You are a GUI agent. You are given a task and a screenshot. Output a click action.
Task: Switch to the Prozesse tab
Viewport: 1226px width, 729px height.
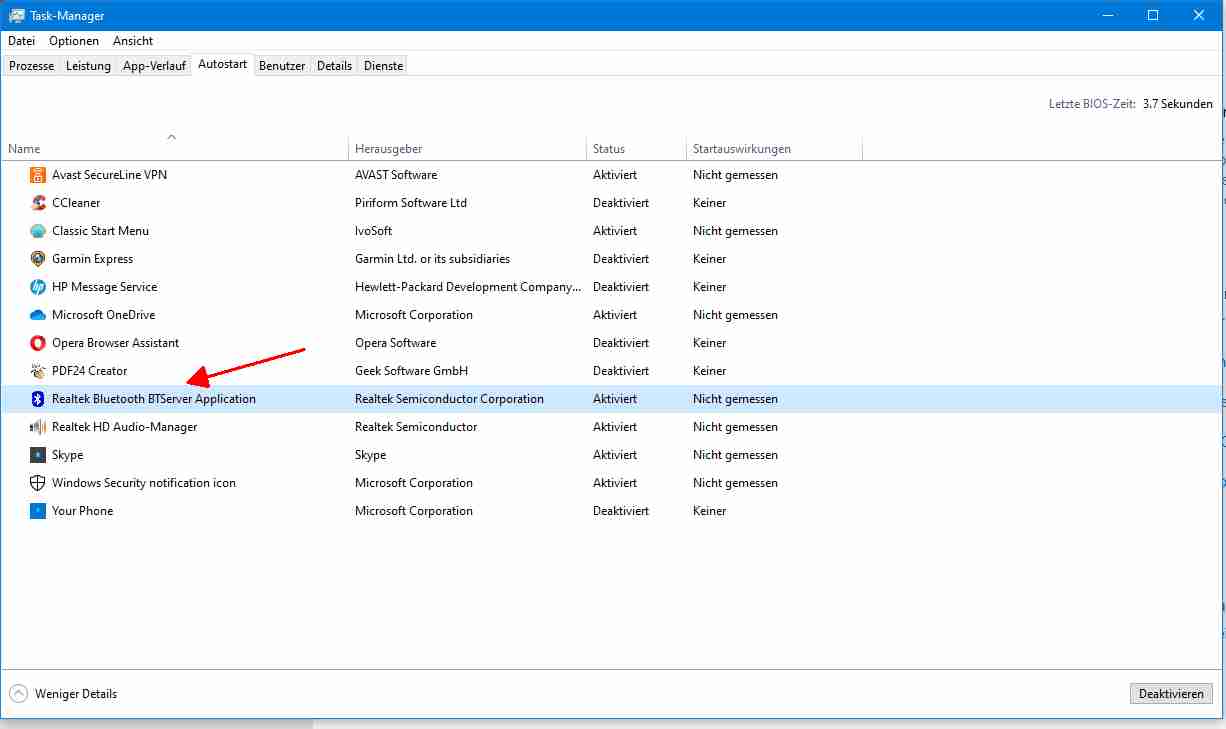(x=32, y=66)
